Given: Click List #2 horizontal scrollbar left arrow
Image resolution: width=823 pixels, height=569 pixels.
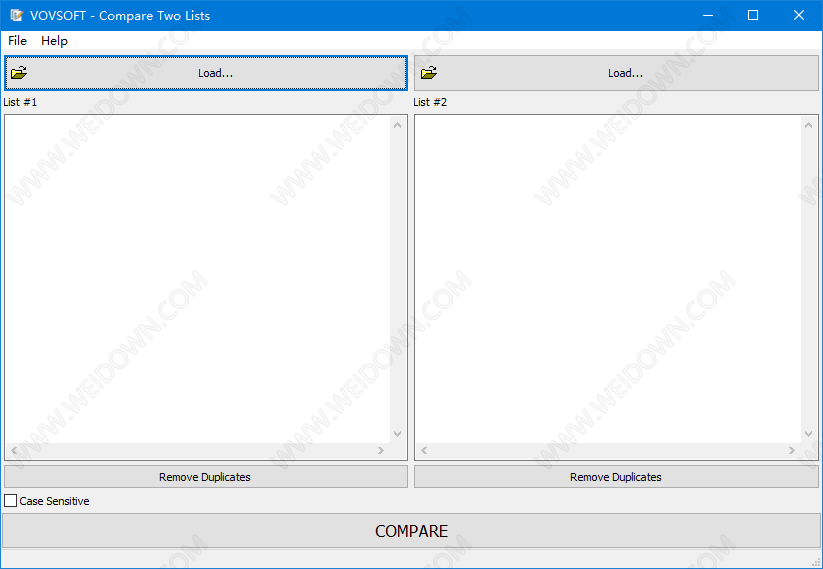Looking at the screenshot, I should 424,450.
